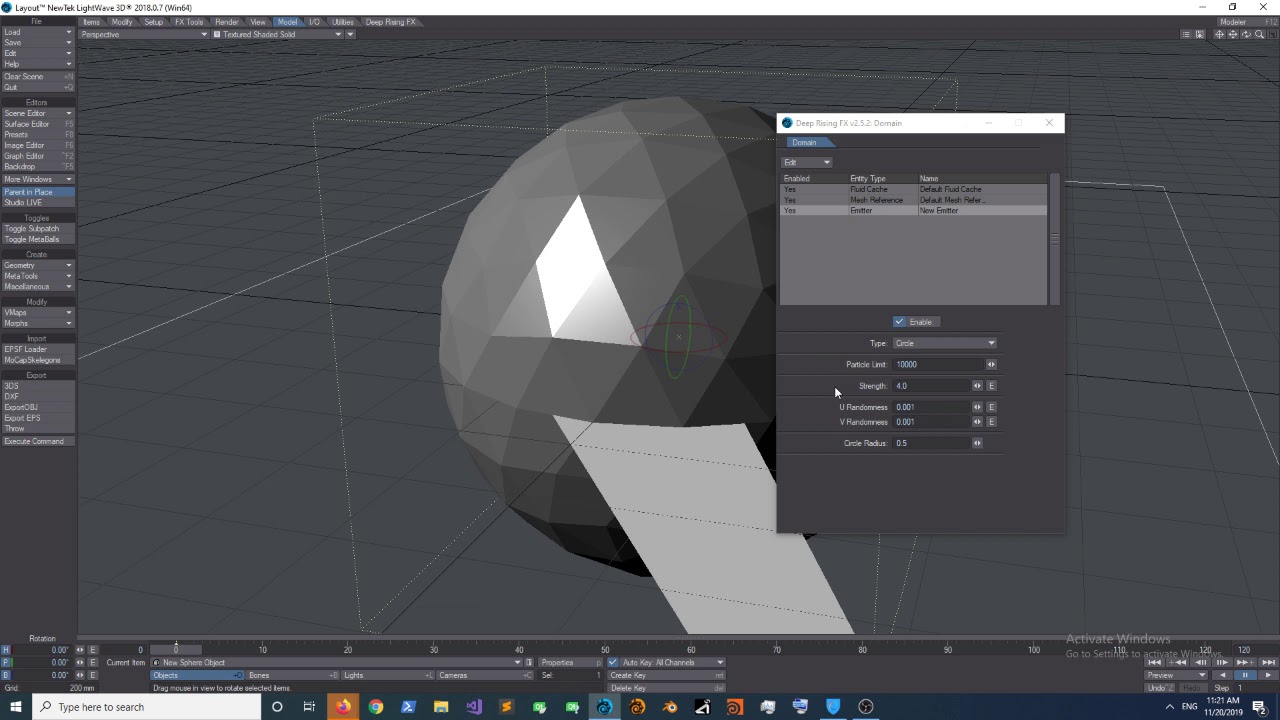Click the Undo button
Screen dimensions: 1280x720
tap(1161, 688)
